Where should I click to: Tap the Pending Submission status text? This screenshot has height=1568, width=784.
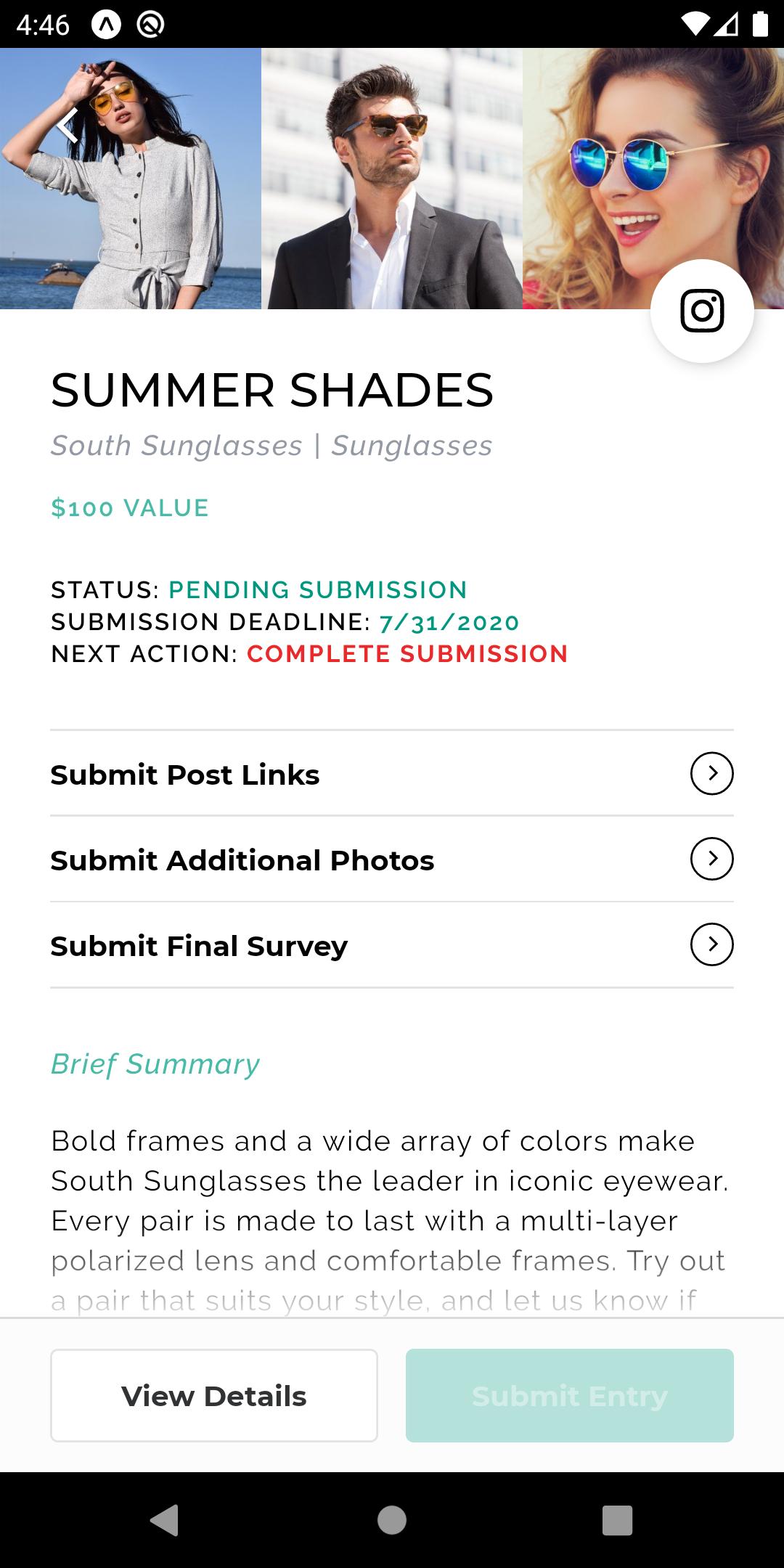click(318, 590)
